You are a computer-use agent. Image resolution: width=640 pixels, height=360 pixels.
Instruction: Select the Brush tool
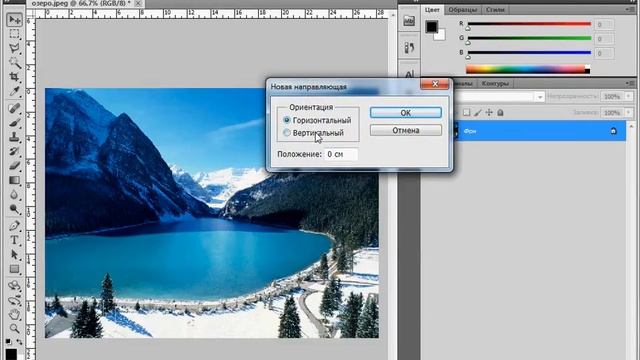click(x=14, y=122)
